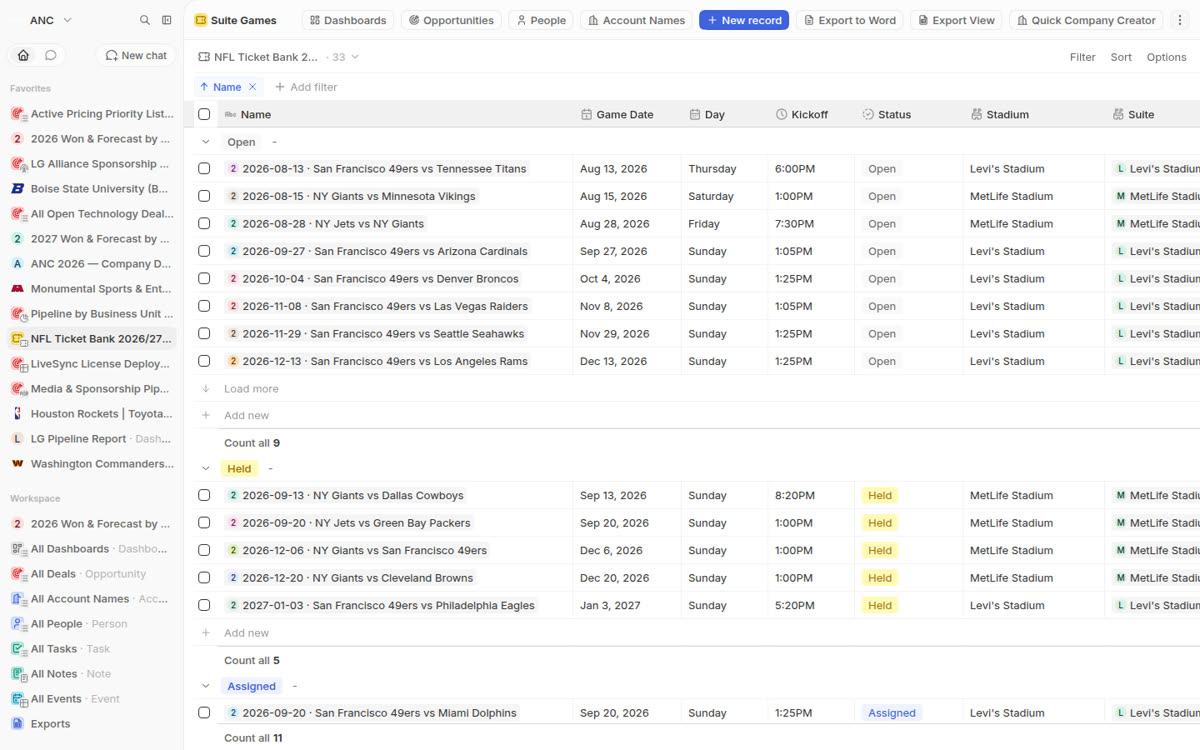Click Load more in Open group
Screen dimensions: 1200x750
point(251,389)
